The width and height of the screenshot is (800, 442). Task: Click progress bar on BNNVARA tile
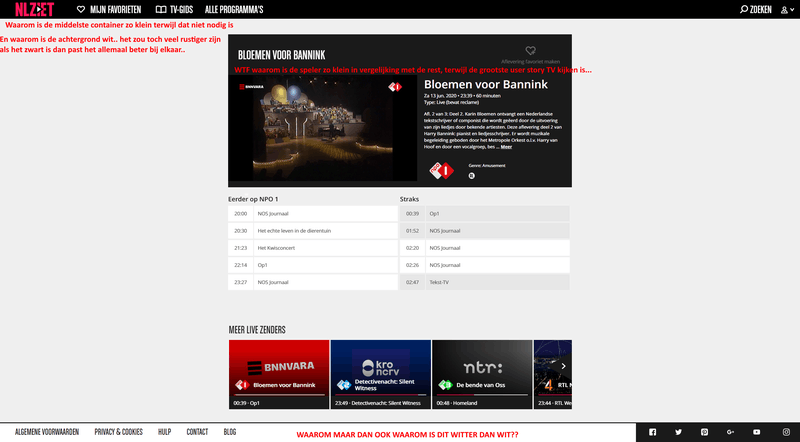279,395
